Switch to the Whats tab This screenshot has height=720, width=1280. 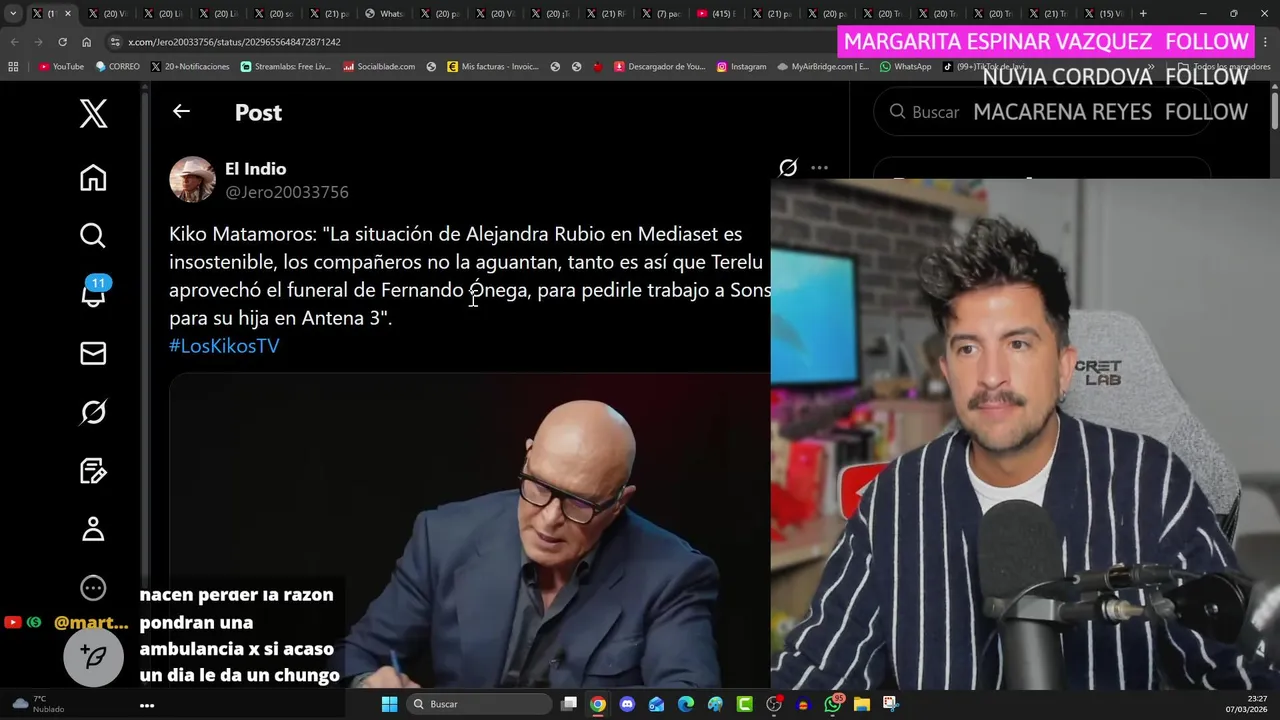tap(386, 13)
